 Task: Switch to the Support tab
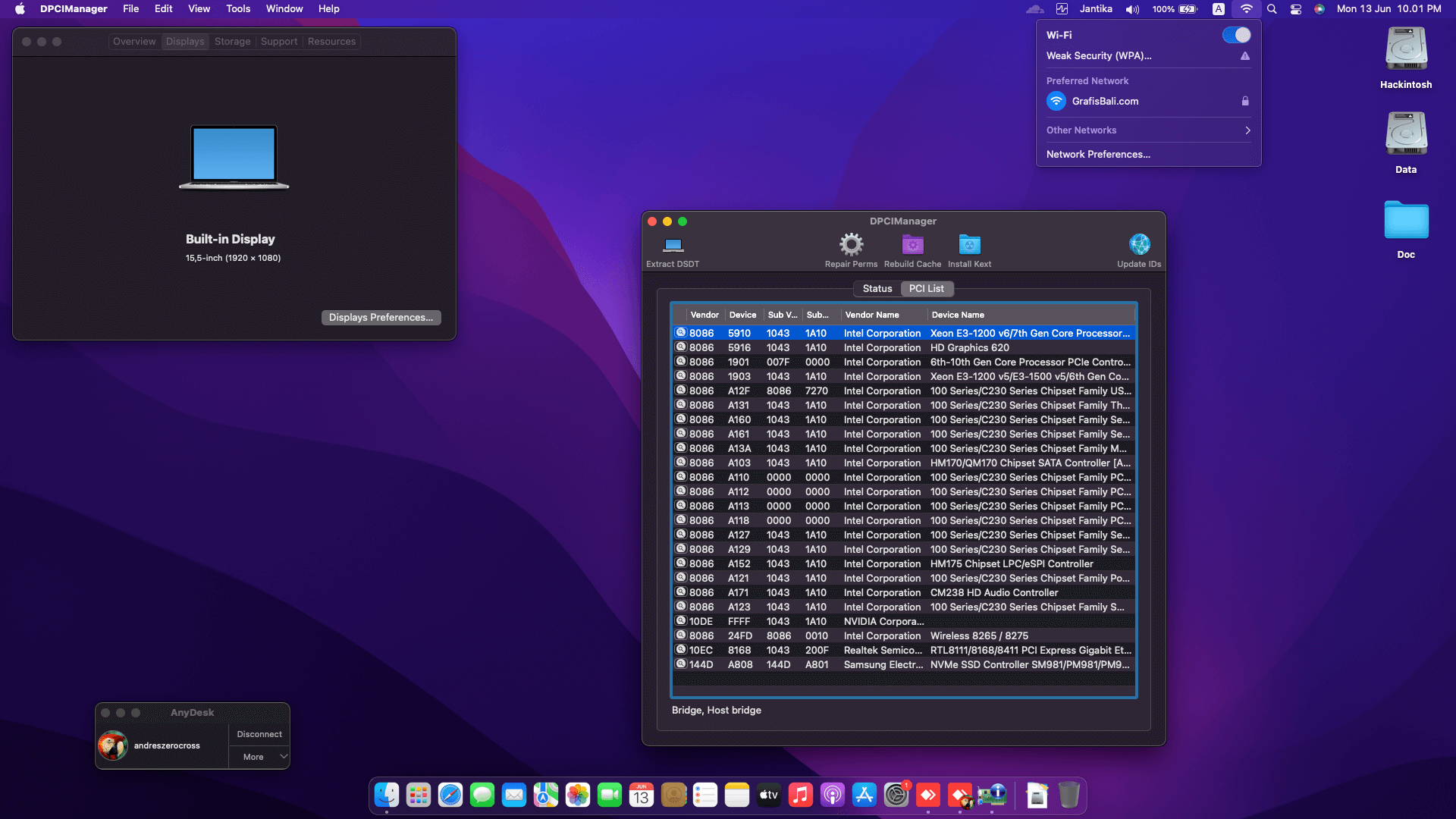pyautogui.click(x=279, y=42)
